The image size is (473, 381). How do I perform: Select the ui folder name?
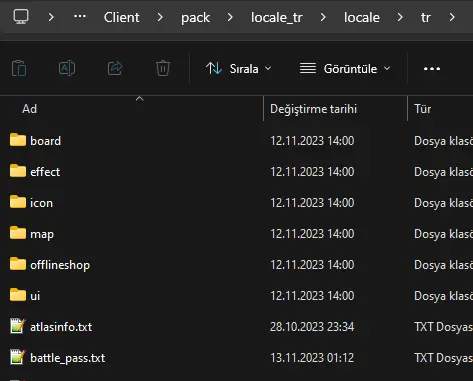pyautogui.click(x=35, y=296)
